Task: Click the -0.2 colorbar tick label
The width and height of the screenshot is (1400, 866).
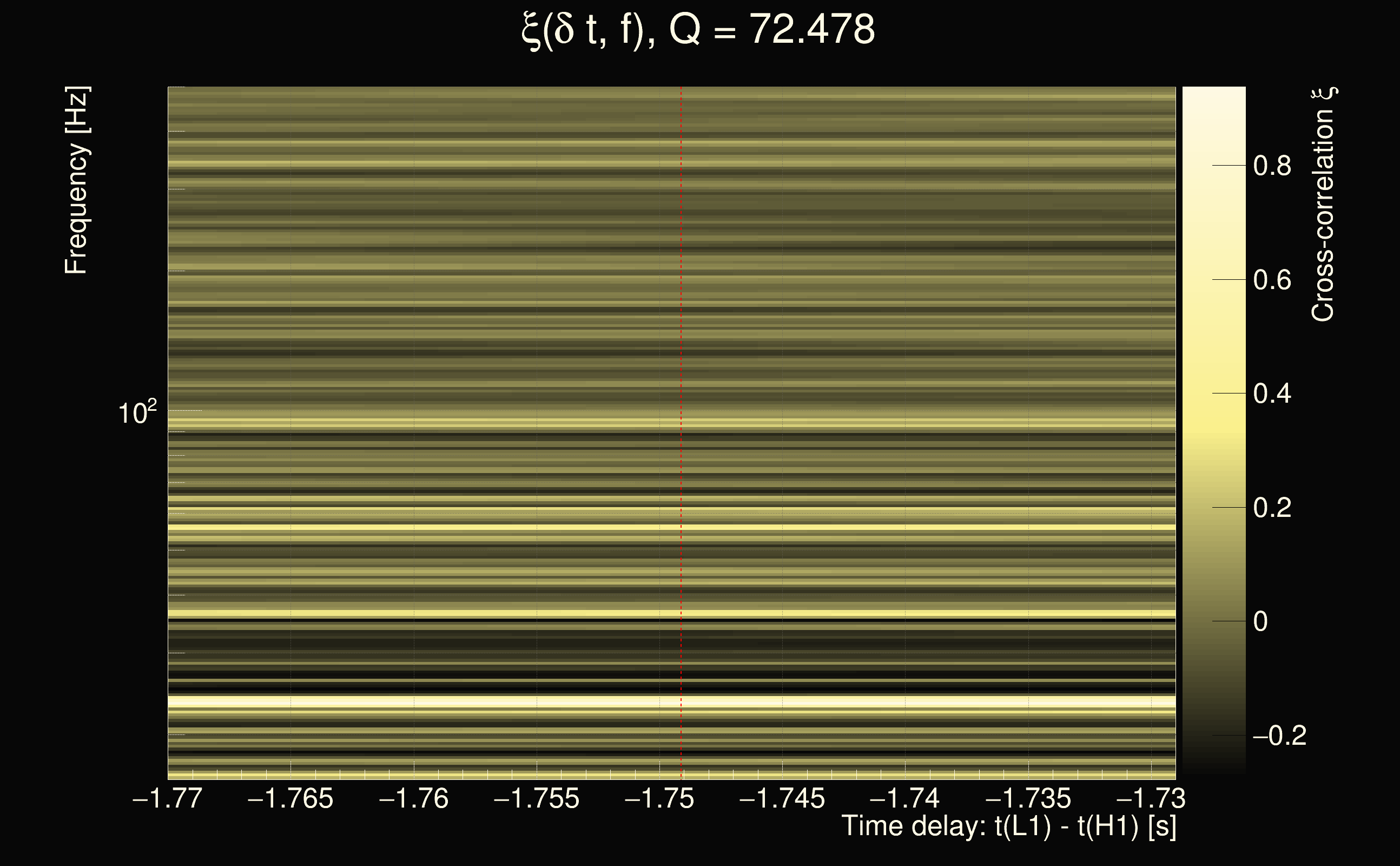Action: pyautogui.click(x=1280, y=736)
